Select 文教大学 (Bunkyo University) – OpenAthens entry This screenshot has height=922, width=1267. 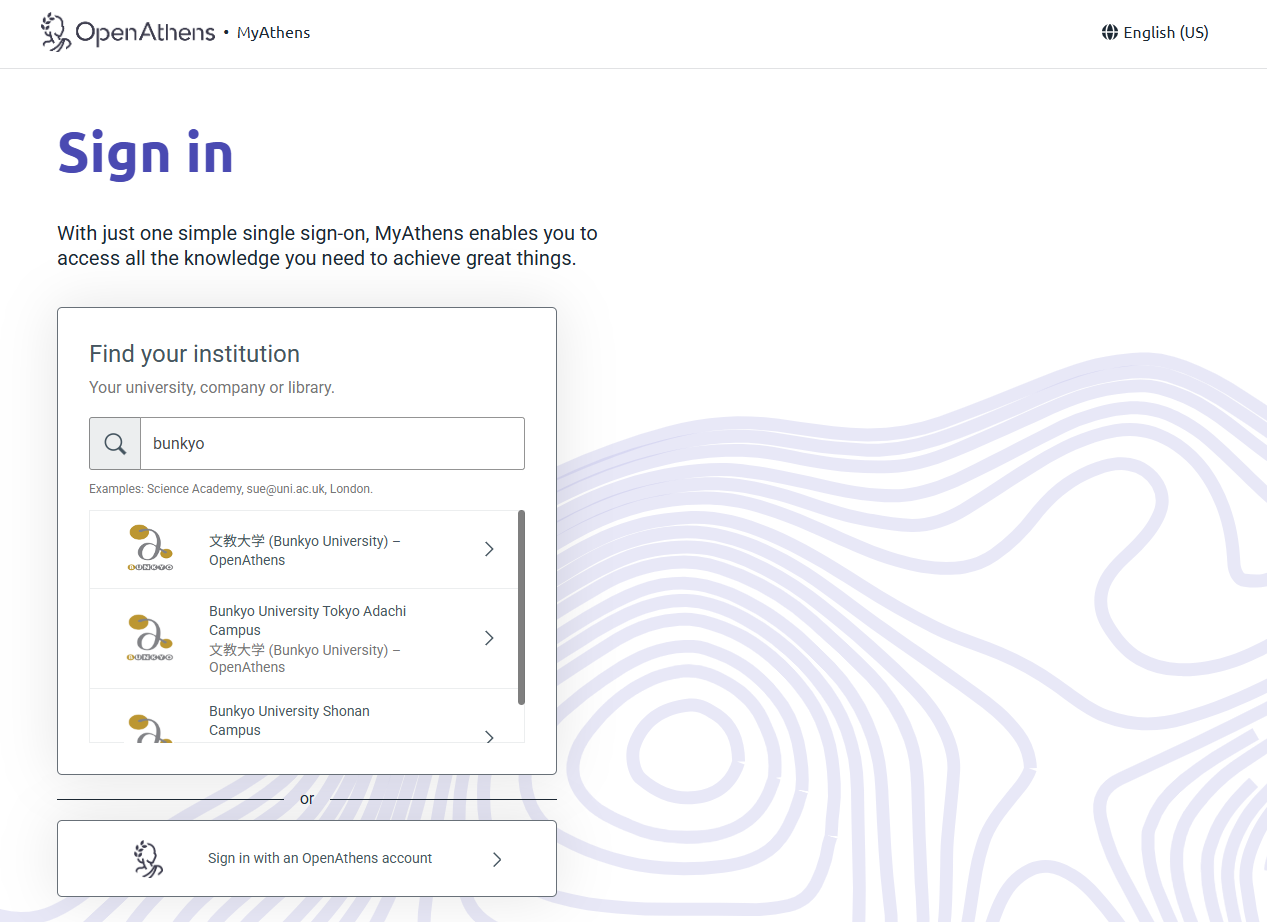click(304, 550)
